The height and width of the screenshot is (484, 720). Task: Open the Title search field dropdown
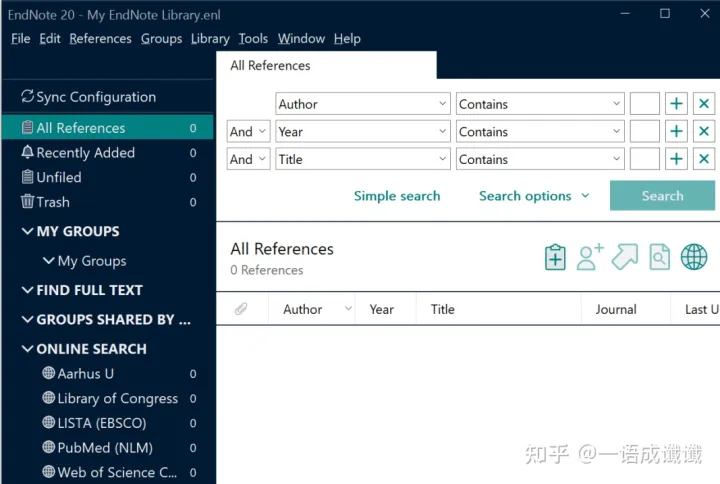coord(363,159)
